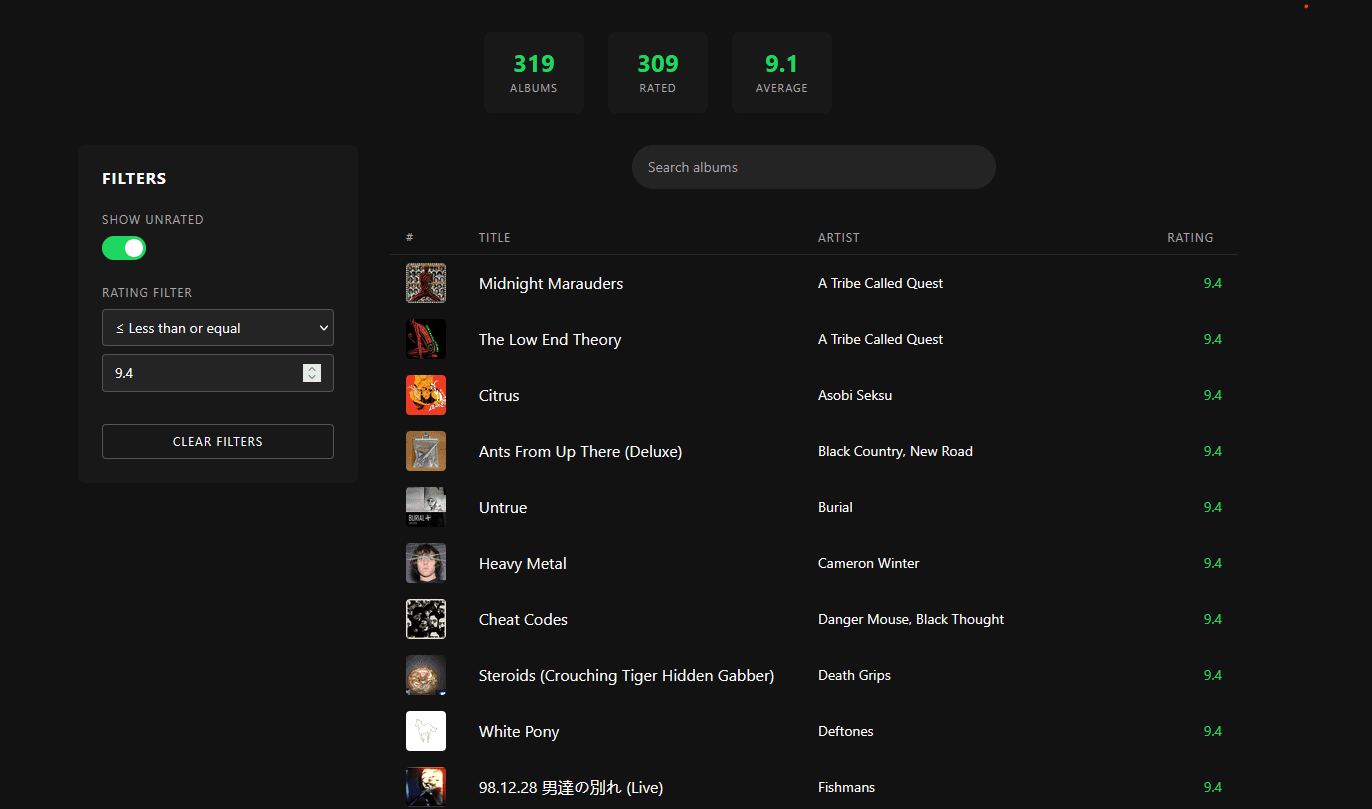This screenshot has width=1372, height=809.
Task: Open the Midnight Marauders album cover
Action: click(426, 283)
